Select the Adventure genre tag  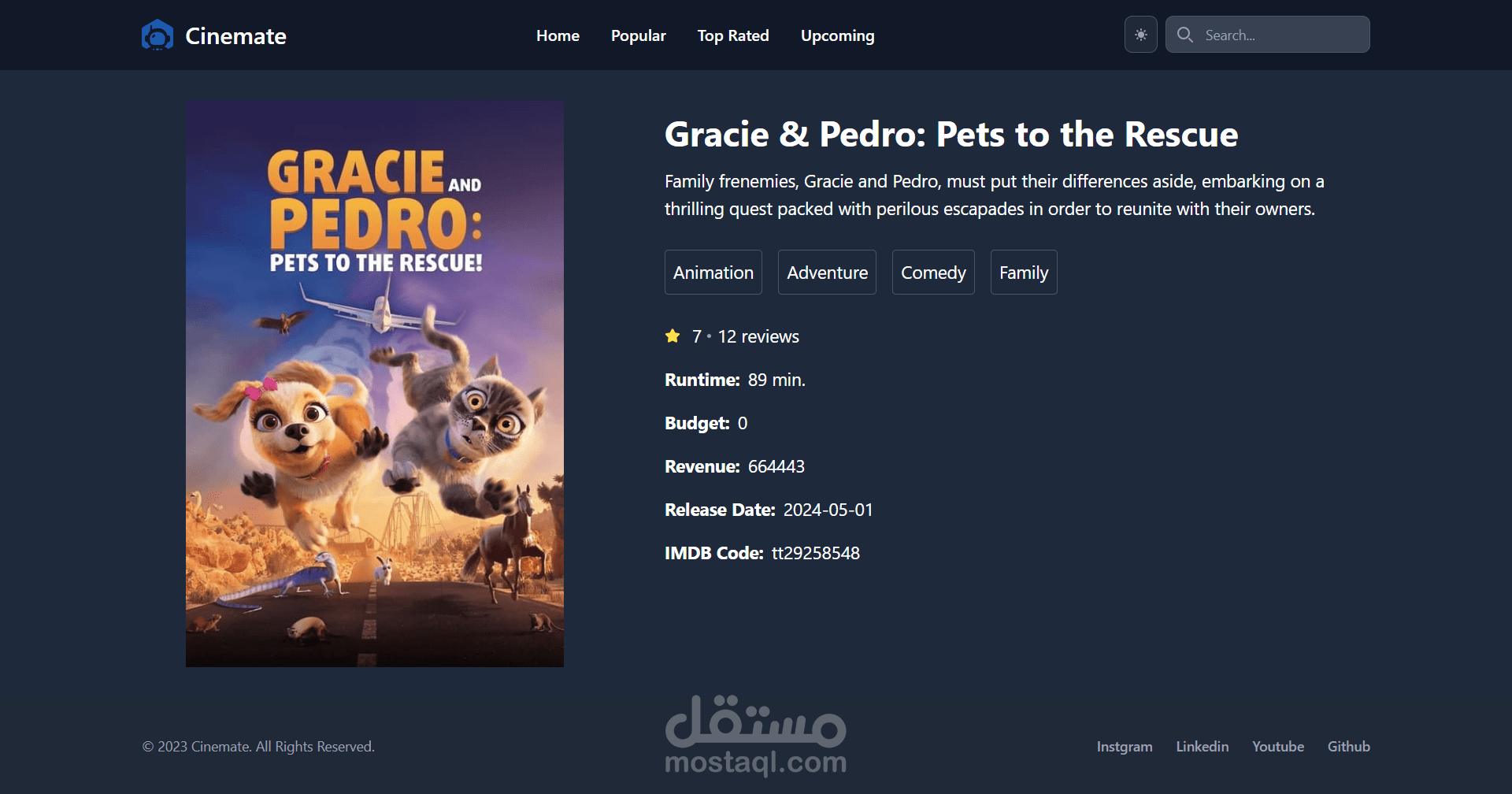click(x=827, y=273)
